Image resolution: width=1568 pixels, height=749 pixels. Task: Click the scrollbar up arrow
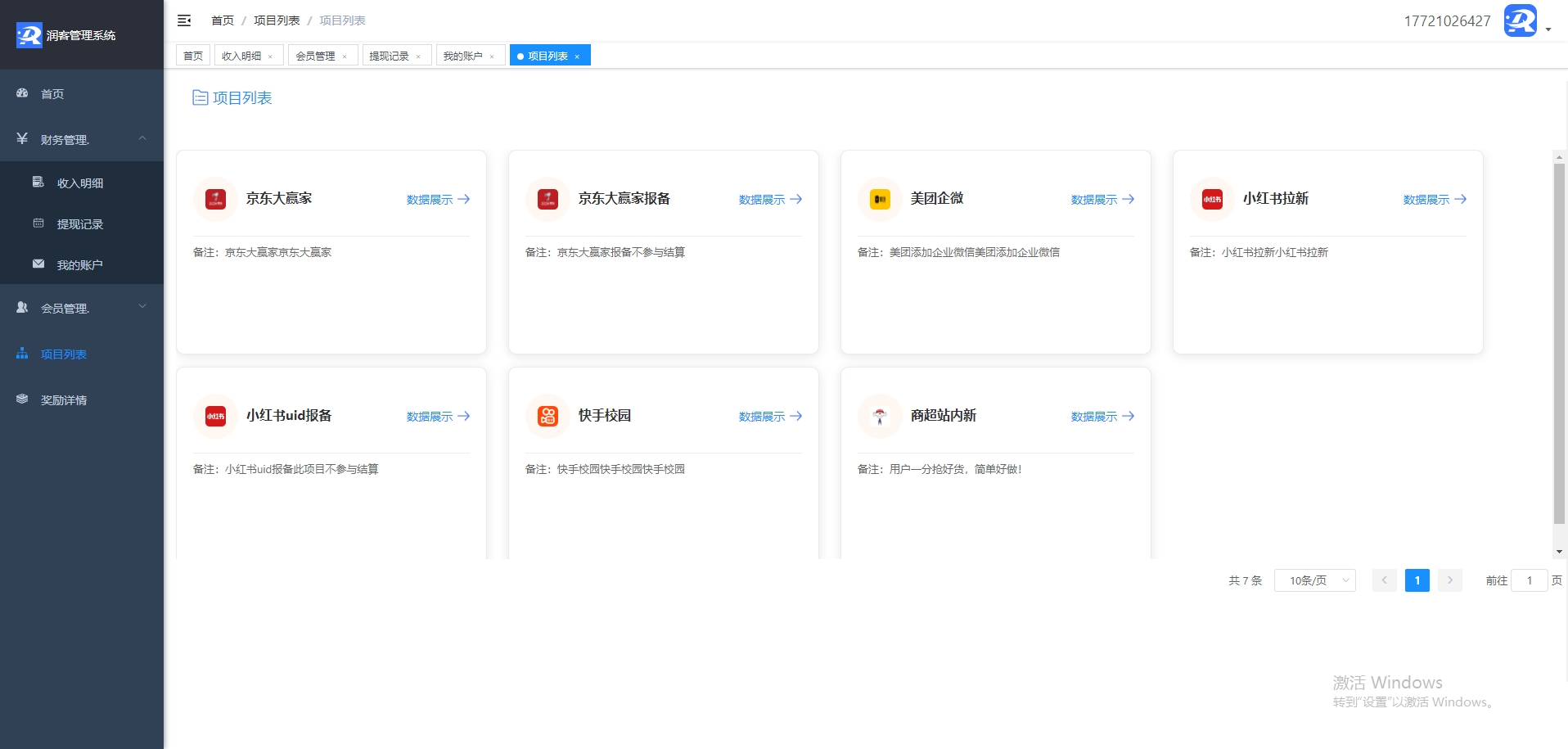1559,156
